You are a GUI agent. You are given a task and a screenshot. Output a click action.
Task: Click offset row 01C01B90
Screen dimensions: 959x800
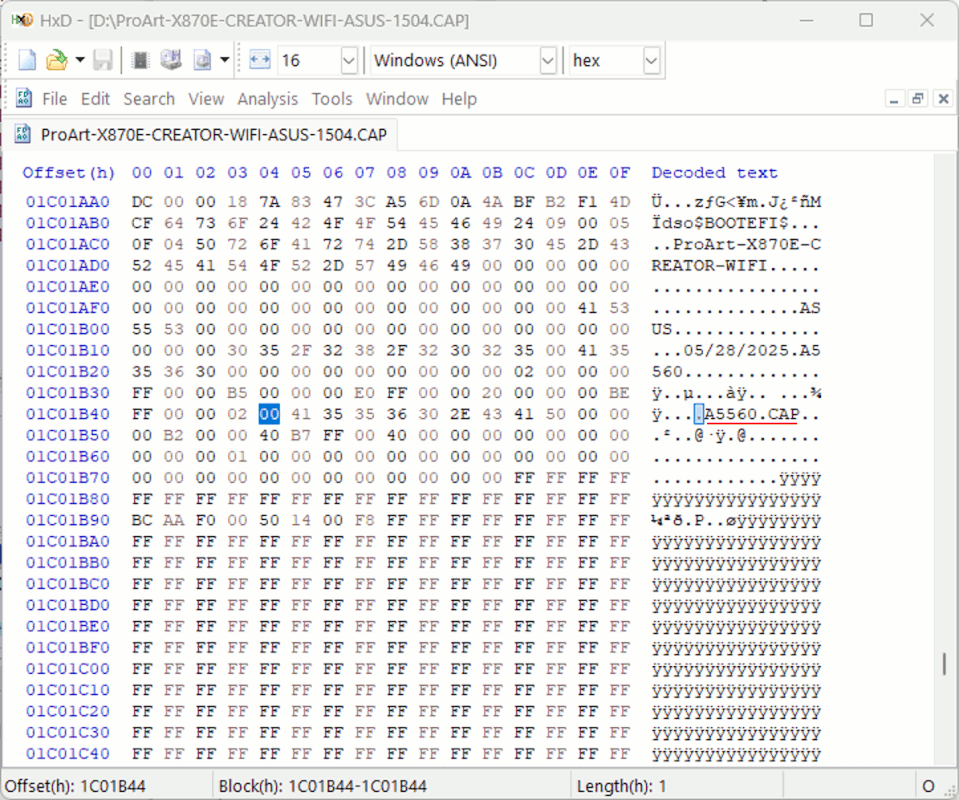pyautogui.click(x=68, y=520)
